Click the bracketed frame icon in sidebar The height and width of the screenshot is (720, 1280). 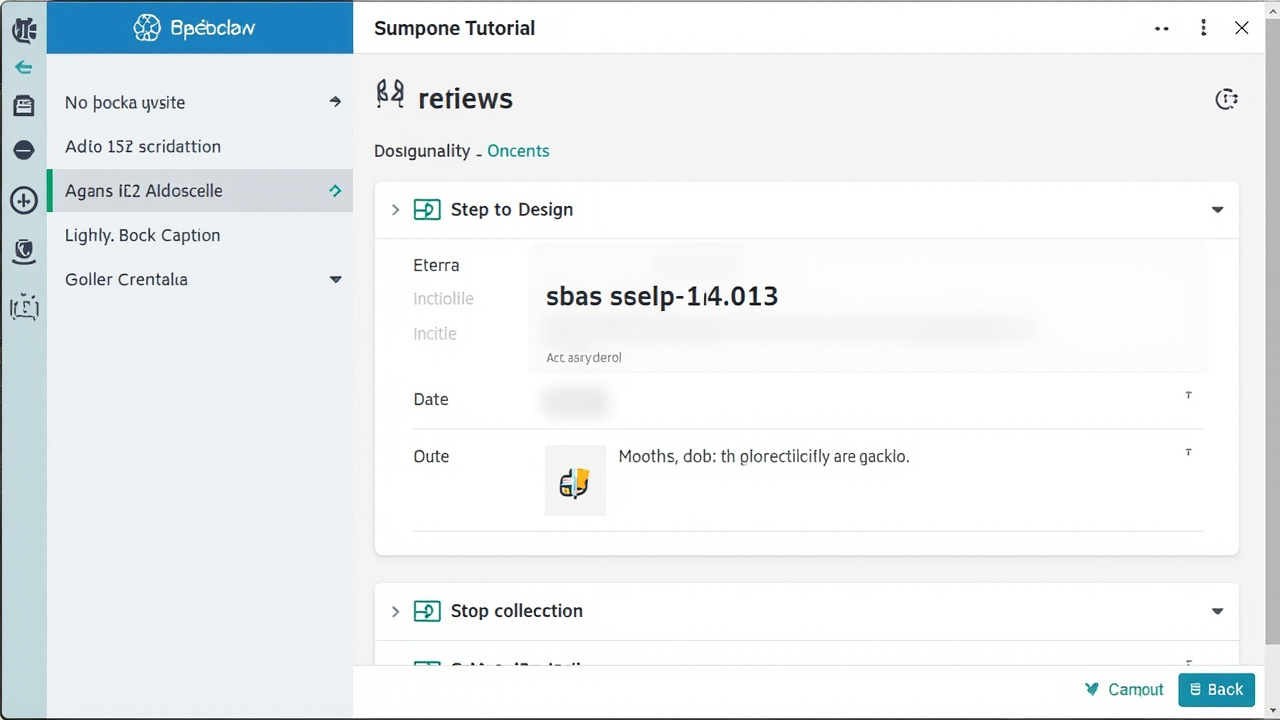(x=24, y=307)
